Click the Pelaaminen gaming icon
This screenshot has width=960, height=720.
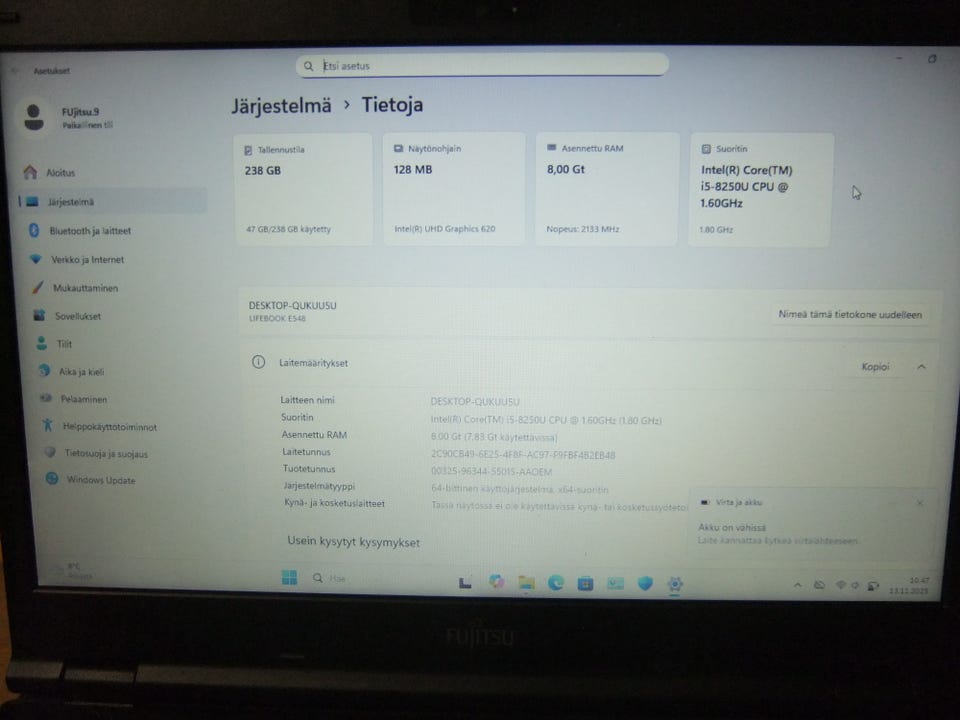(46, 399)
